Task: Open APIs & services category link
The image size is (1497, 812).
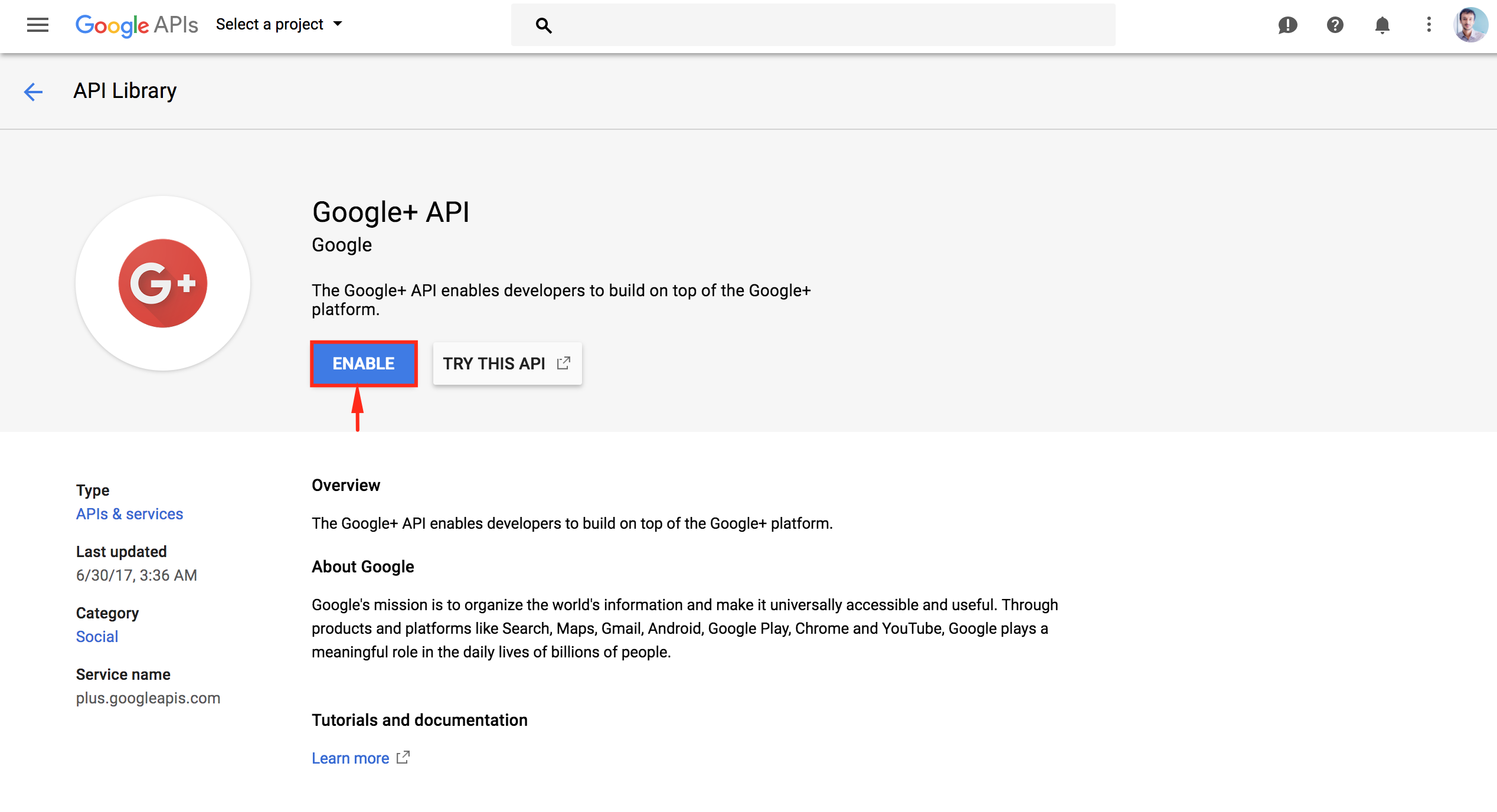Action: [129, 514]
